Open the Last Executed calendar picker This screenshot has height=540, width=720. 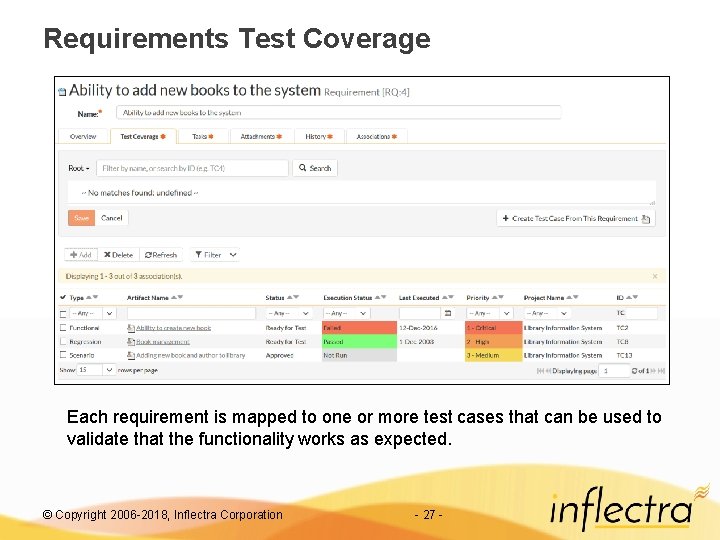click(x=448, y=313)
